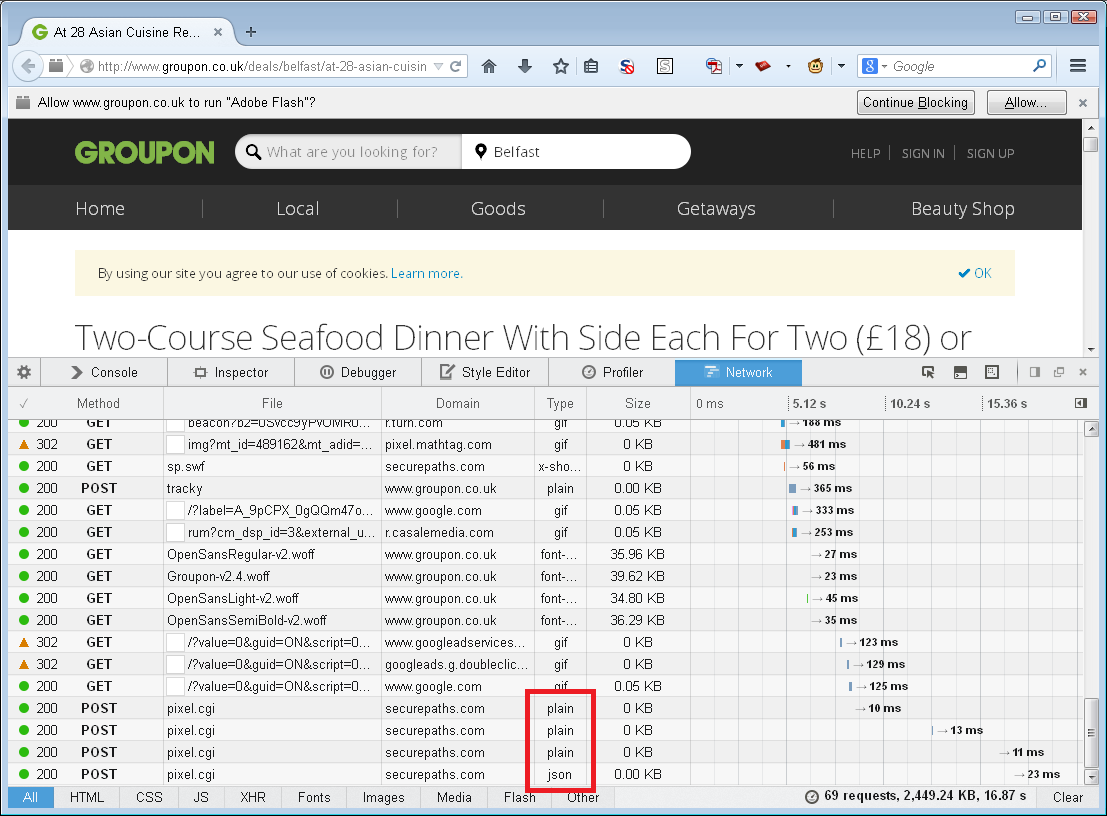Open a new tab with the plus button
The image size is (1107, 816).
(251, 32)
